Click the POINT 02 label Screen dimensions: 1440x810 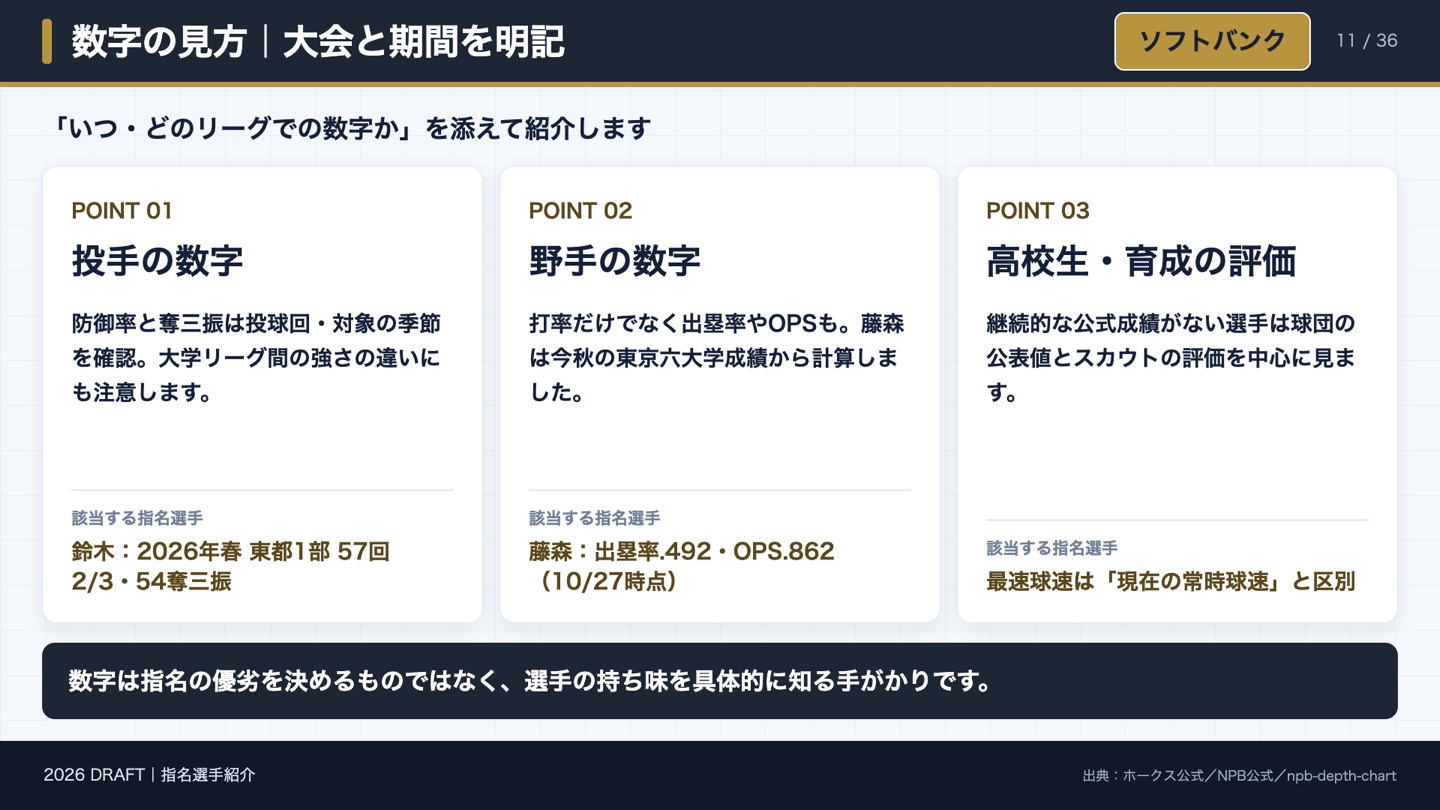(x=580, y=211)
